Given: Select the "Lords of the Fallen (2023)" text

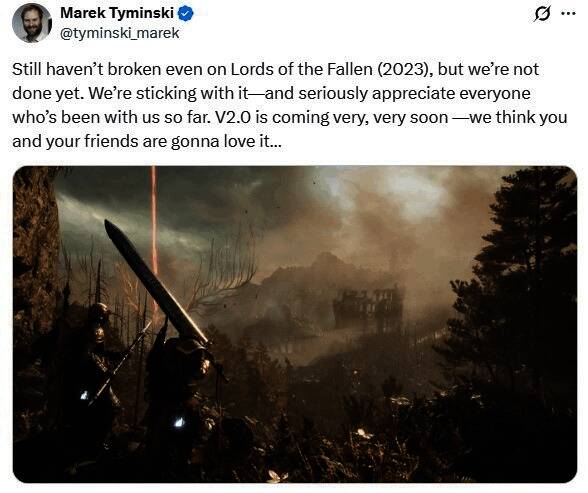Looking at the screenshot, I should (328, 69).
